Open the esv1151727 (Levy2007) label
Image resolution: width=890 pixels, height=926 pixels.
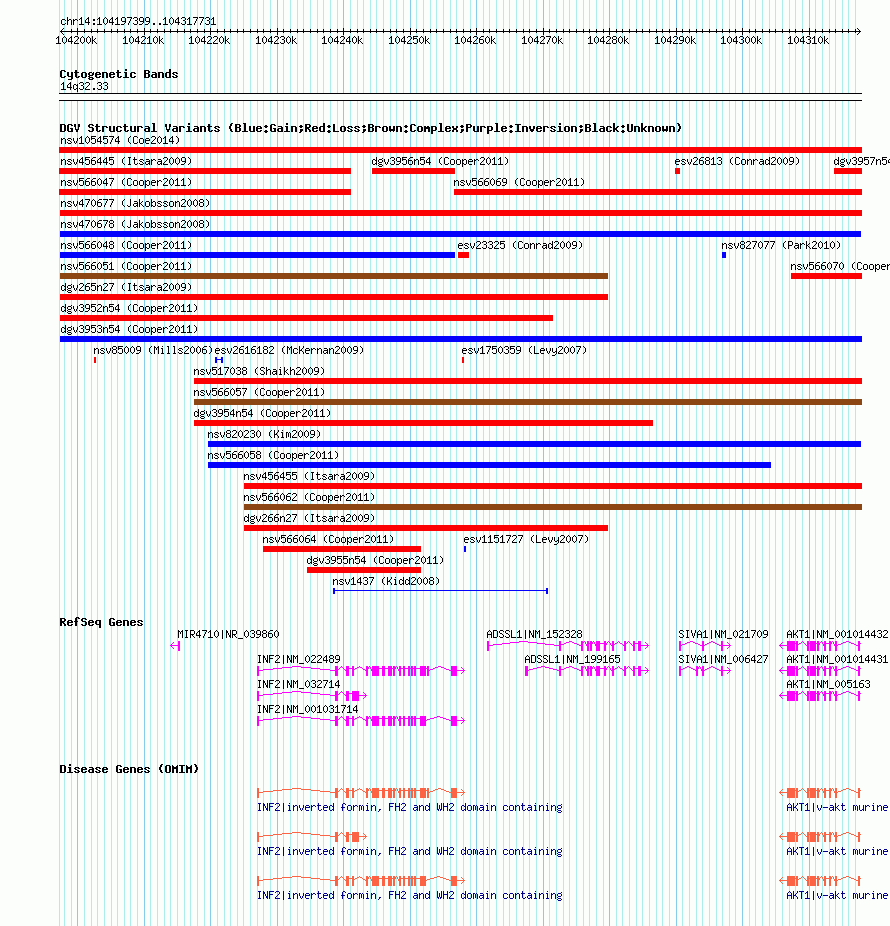(526, 539)
